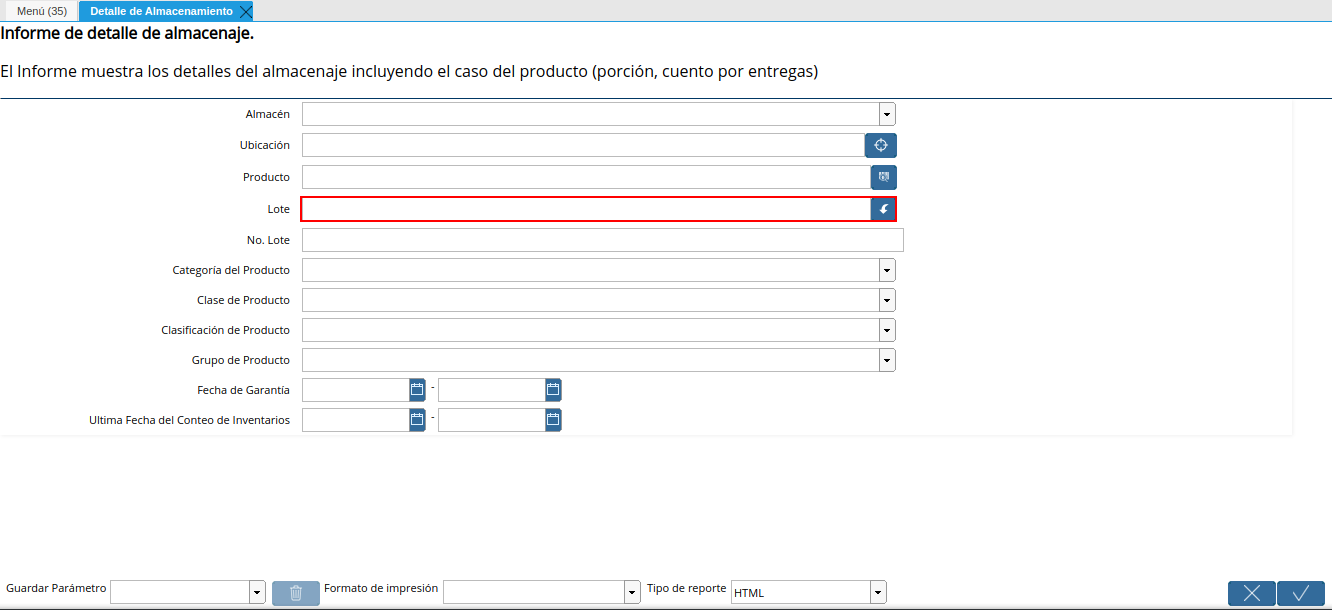The width and height of the screenshot is (1332, 610).
Task: Click inside the Clase de Producto field
Action: tap(590, 299)
